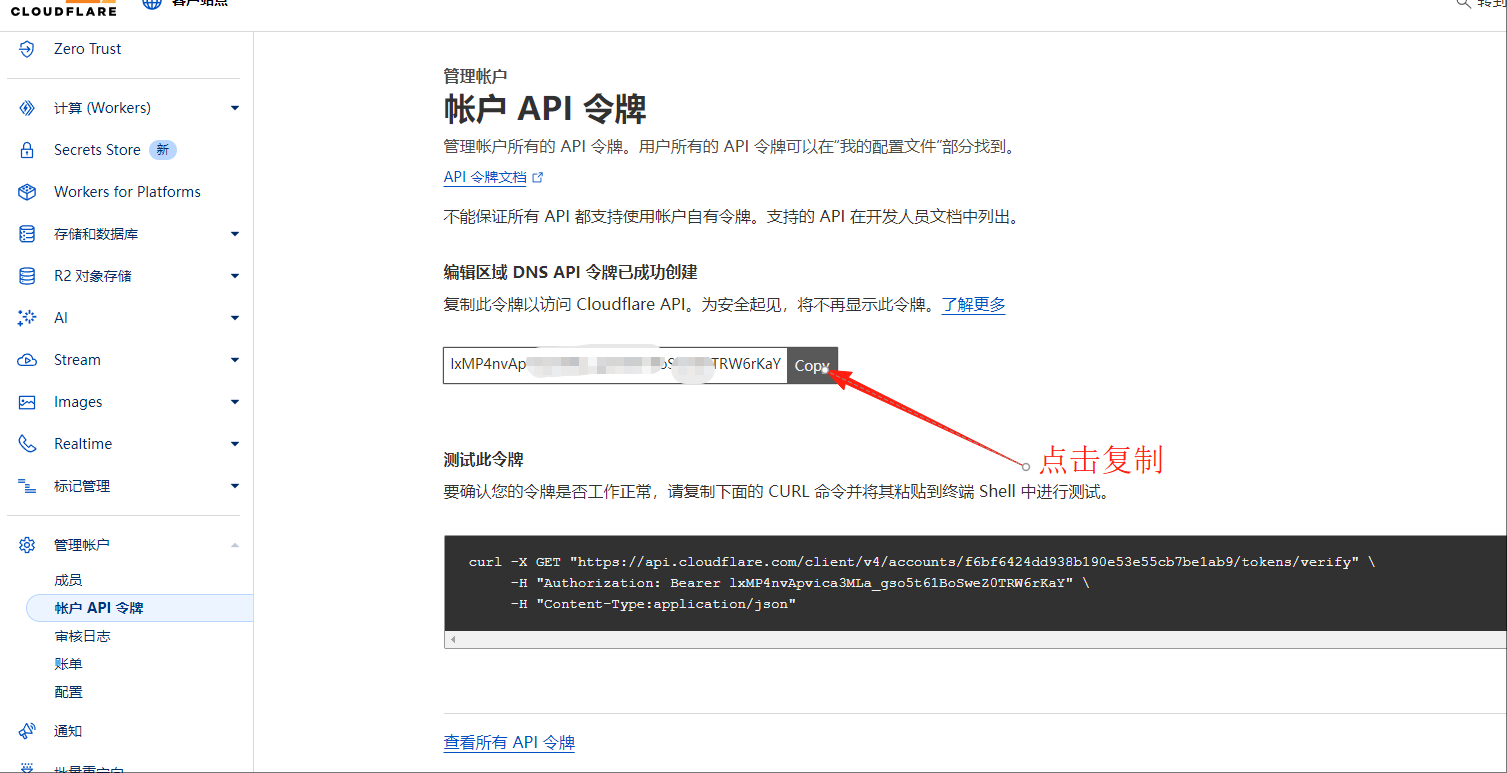This screenshot has width=1507, height=773.
Task: Click the search magnifier icon top right
Action: coord(1463,4)
